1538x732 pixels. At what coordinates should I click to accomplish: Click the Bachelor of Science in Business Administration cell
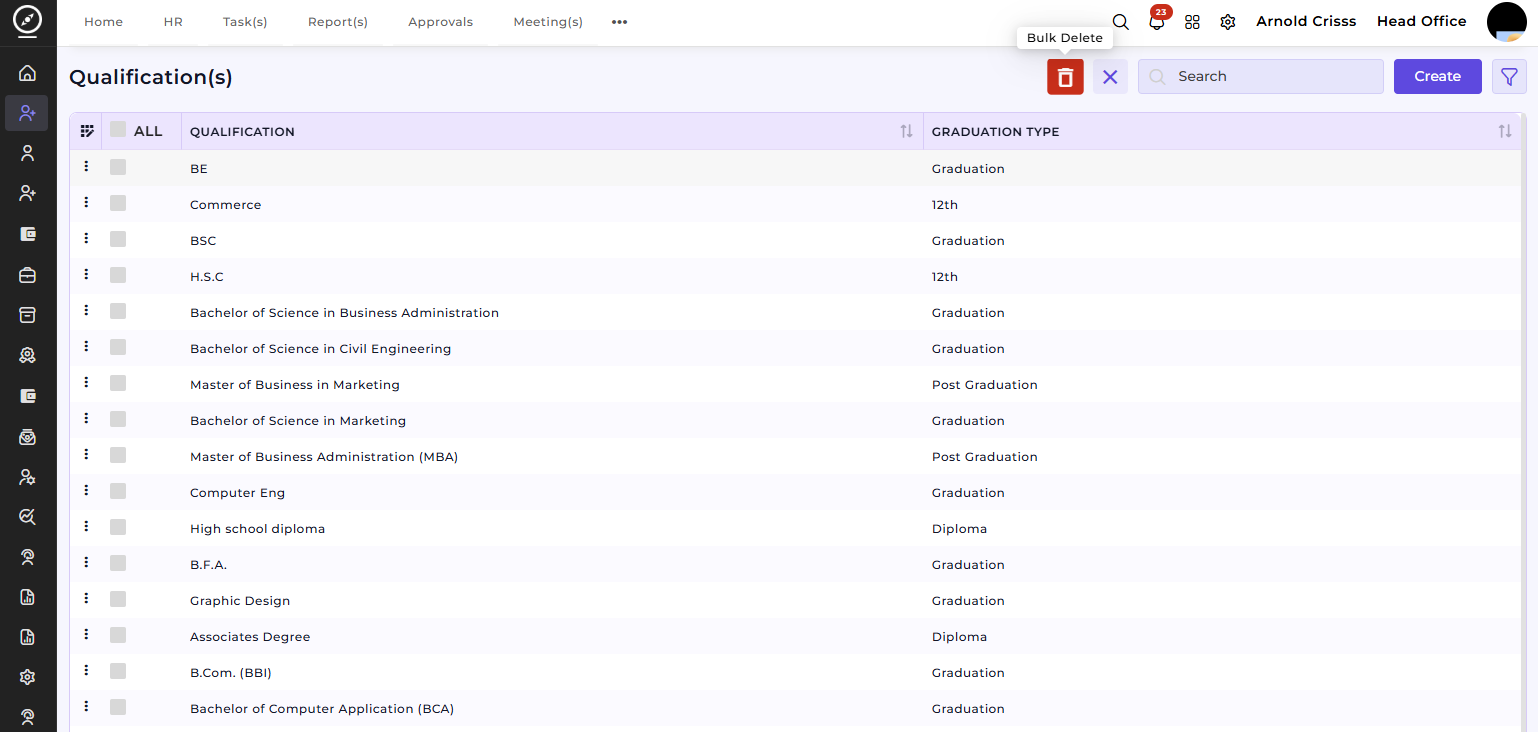344,313
